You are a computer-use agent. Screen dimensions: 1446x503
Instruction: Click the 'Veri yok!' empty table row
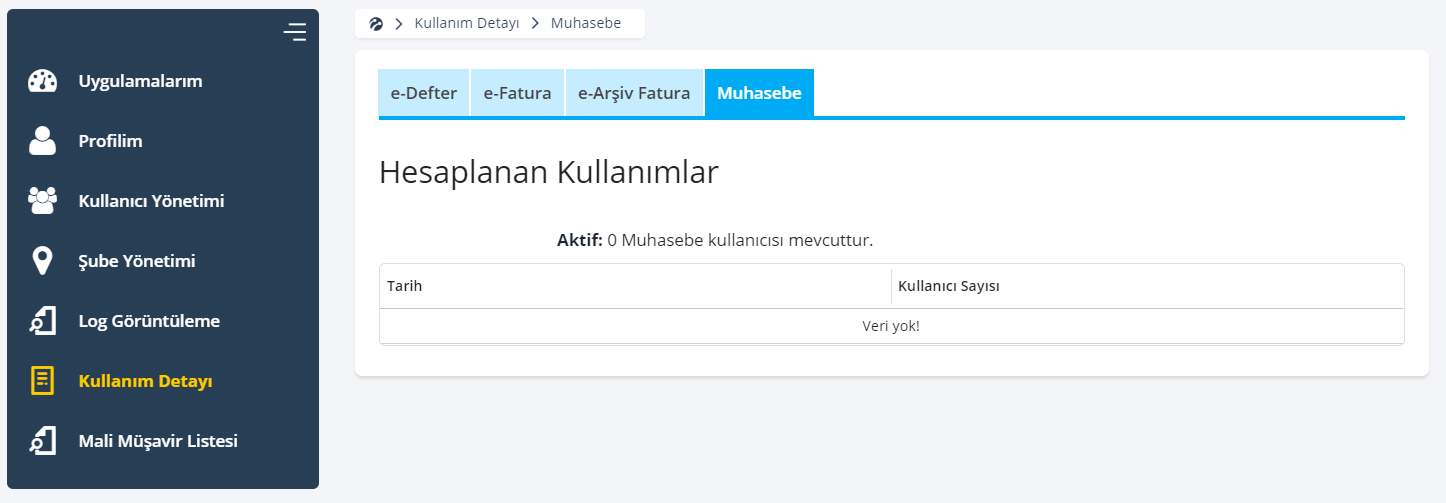[891, 326]
